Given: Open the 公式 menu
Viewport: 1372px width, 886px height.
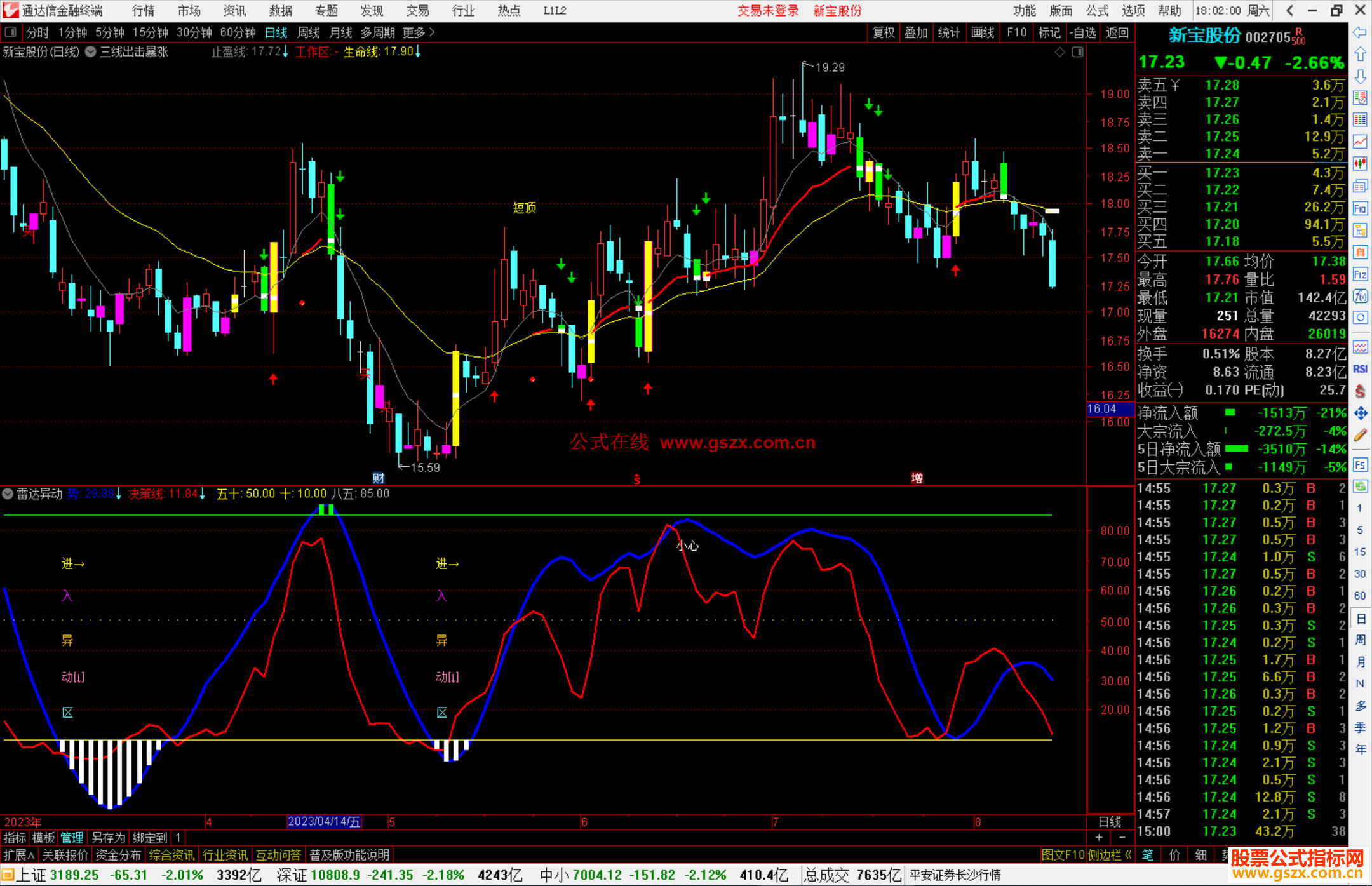Looking at the screenshot, I should tap(1096, 10).
